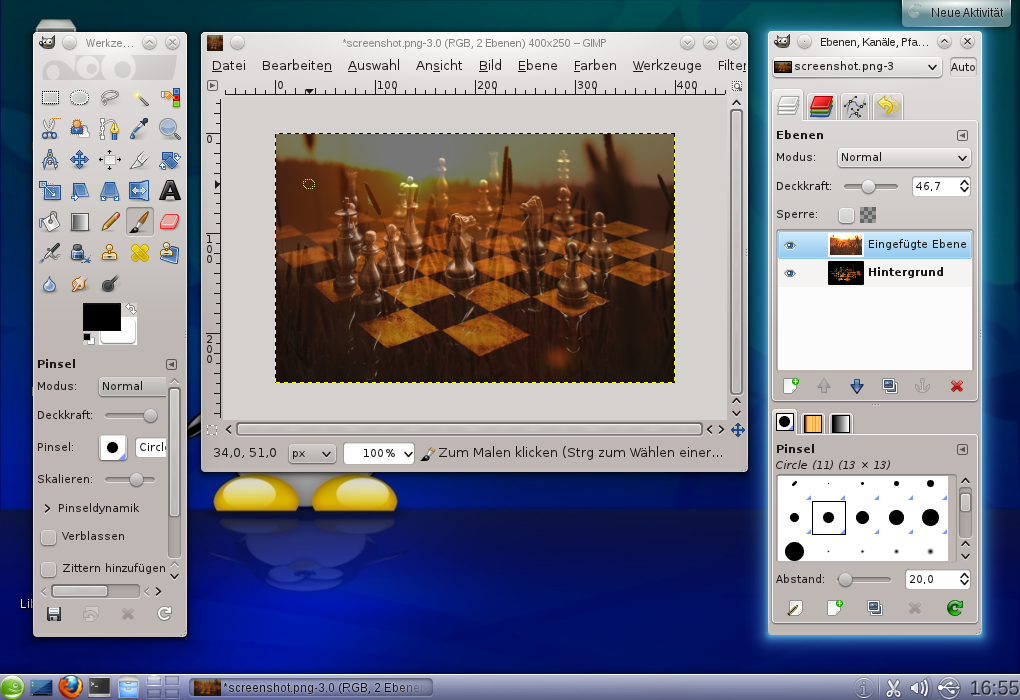Select the Pencil tool
The width and height of the screenshot is (1020, 700).
coord(109,222)
